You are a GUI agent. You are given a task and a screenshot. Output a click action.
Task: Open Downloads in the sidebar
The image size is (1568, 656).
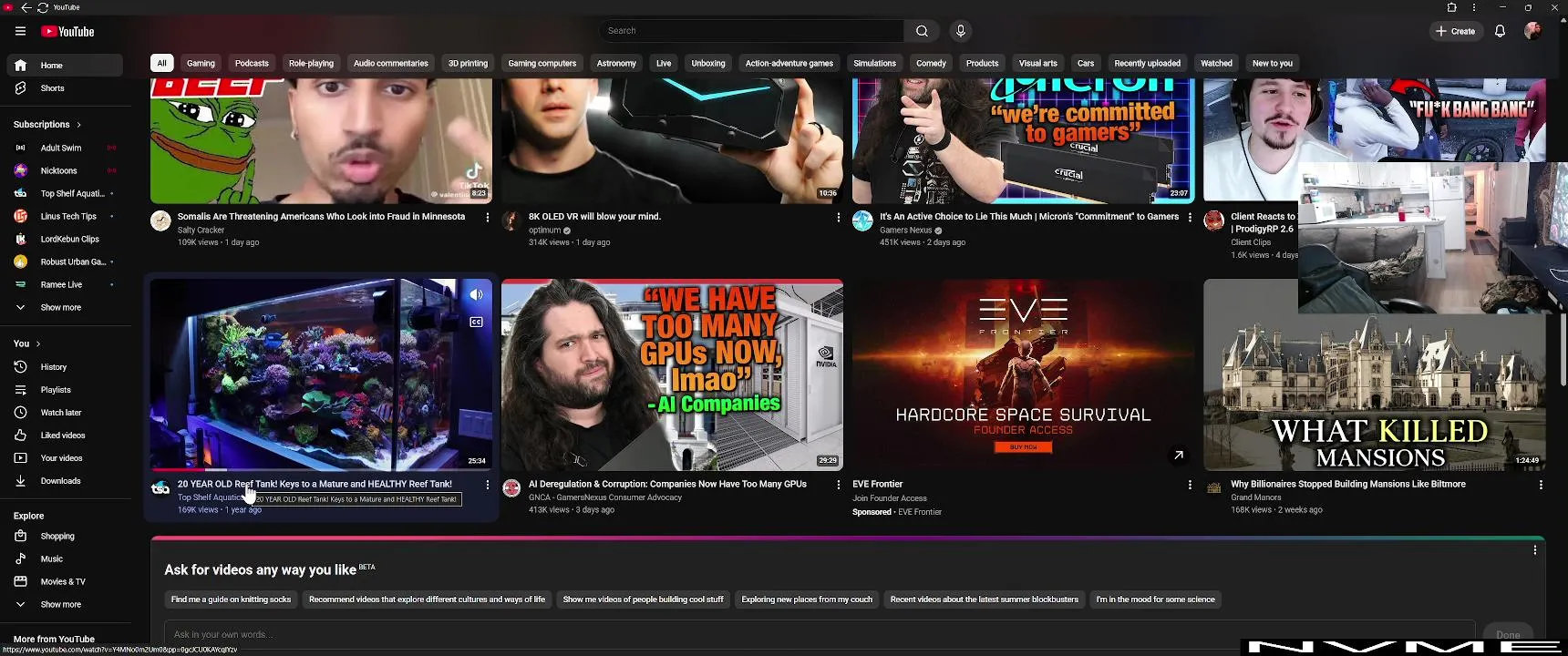pos(65,481)
